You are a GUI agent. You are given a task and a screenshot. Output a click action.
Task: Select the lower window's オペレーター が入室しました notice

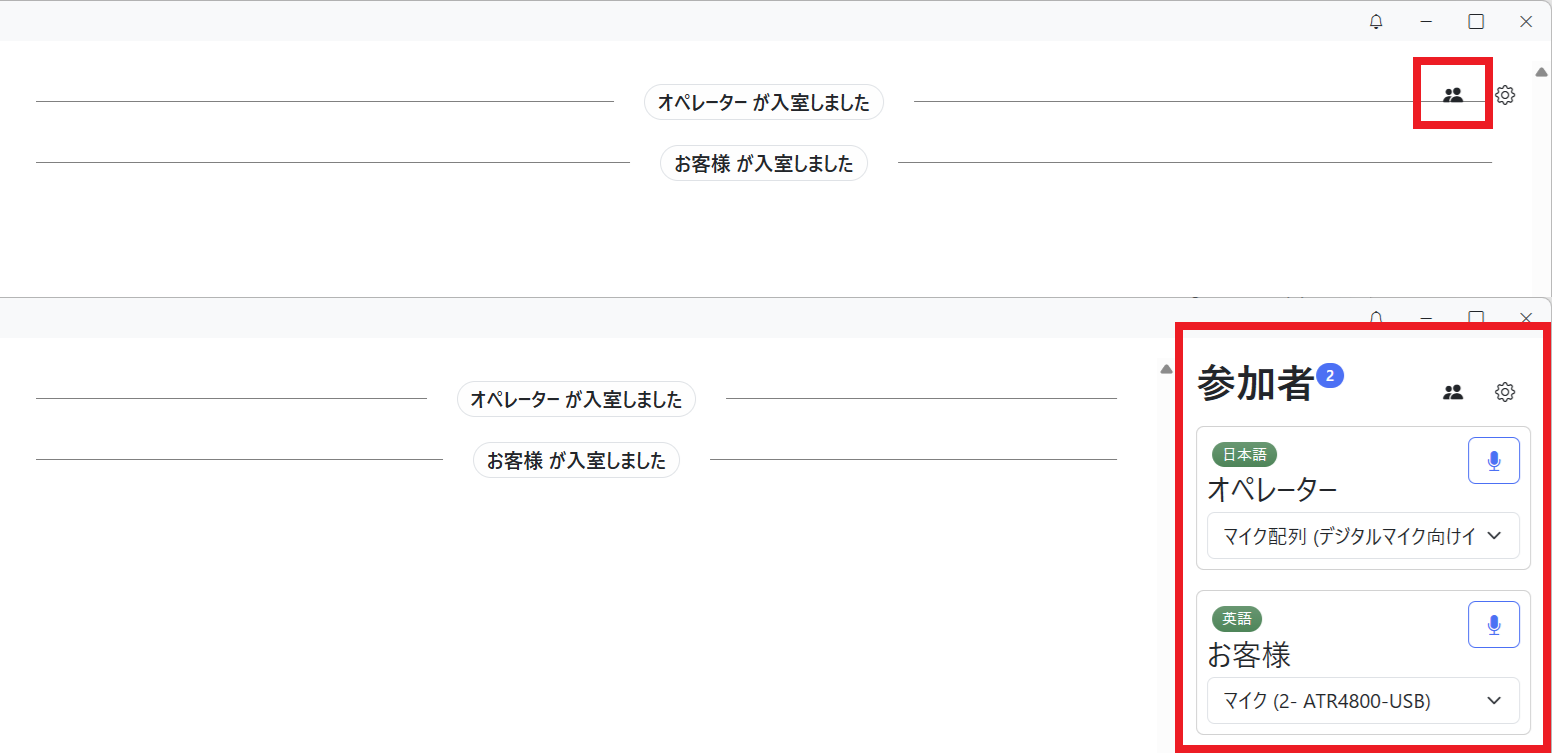click(576, 400)
